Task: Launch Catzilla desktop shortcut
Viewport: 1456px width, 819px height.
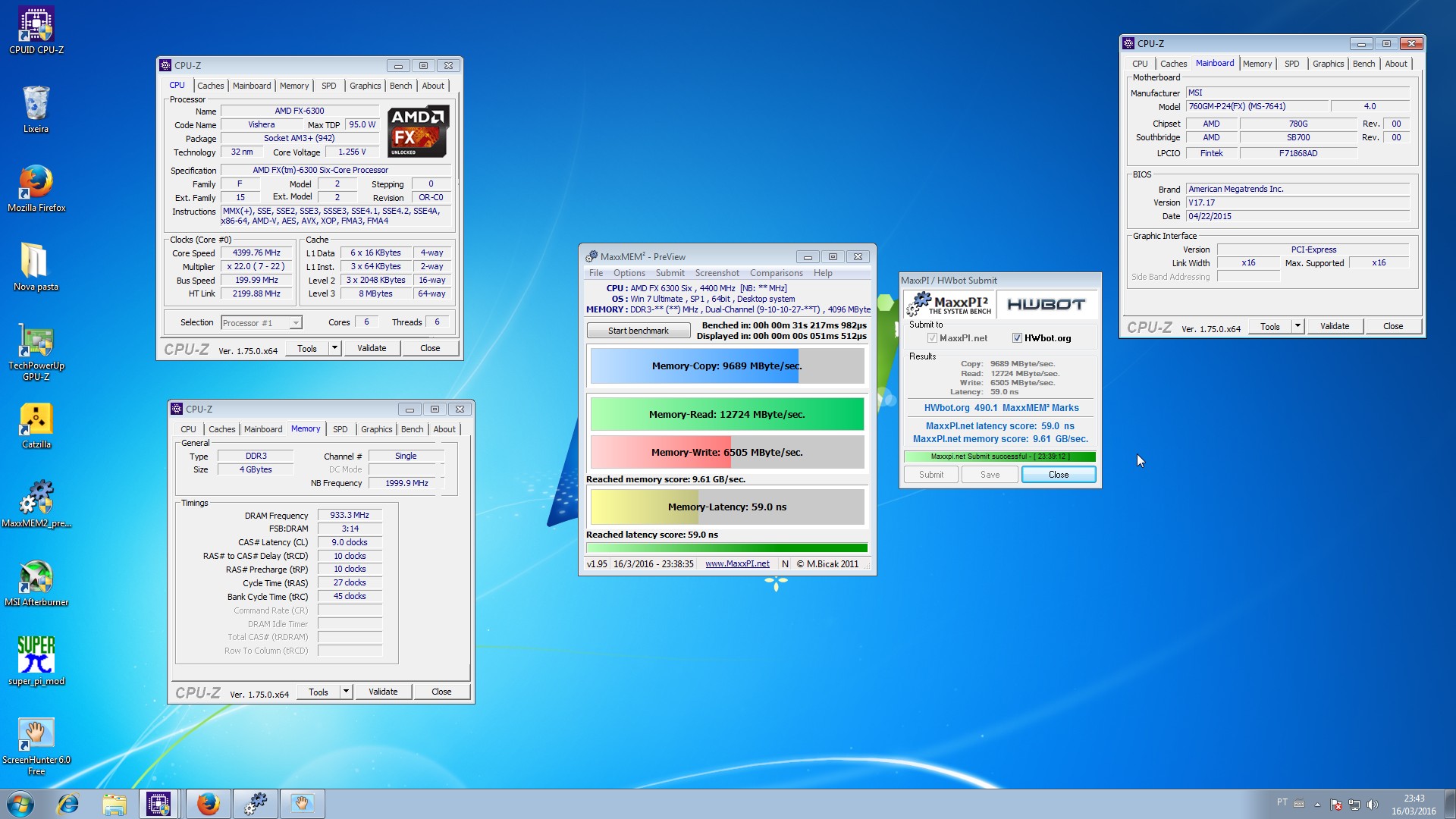Action: [36, 425]
